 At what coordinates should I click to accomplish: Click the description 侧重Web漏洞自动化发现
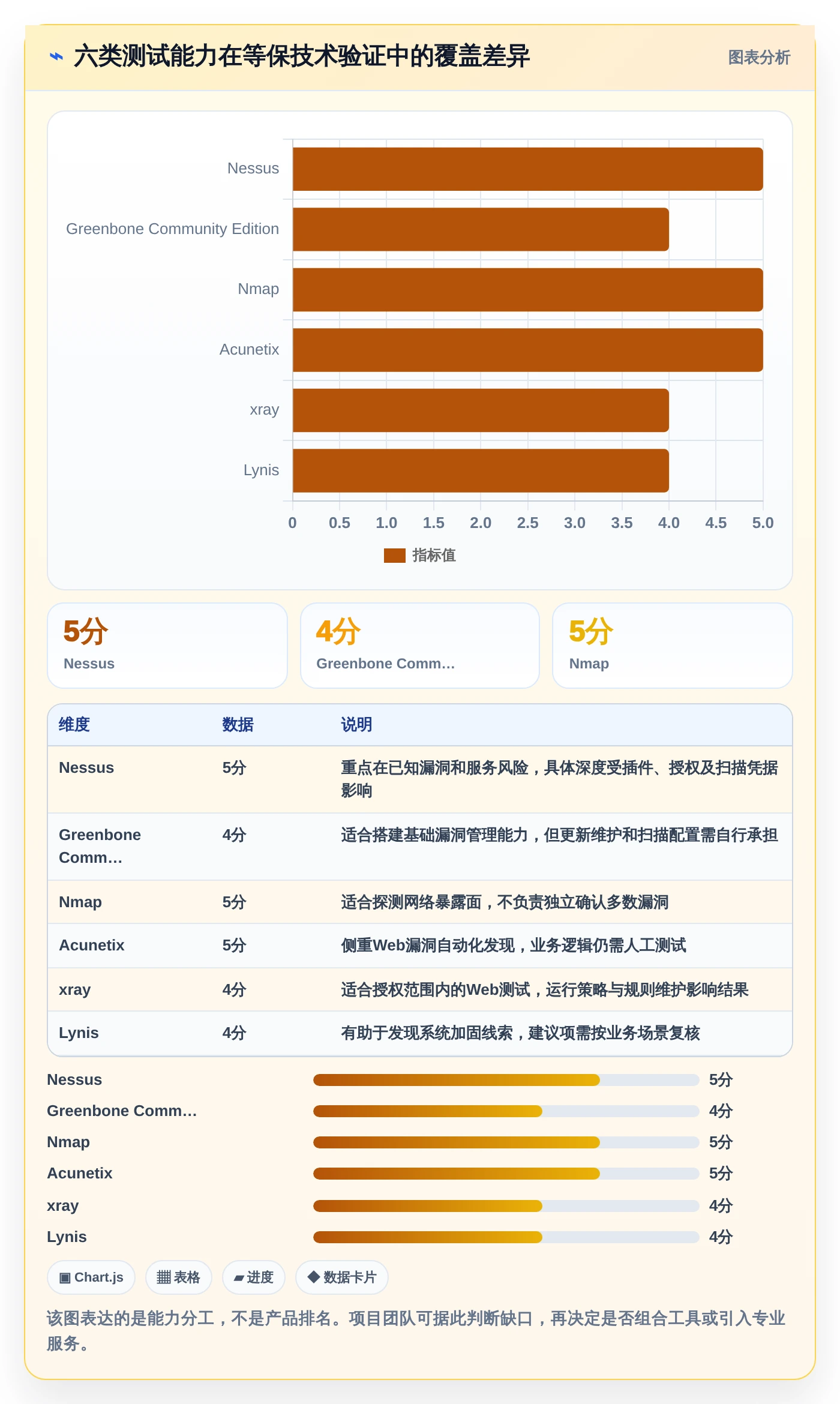513,946
